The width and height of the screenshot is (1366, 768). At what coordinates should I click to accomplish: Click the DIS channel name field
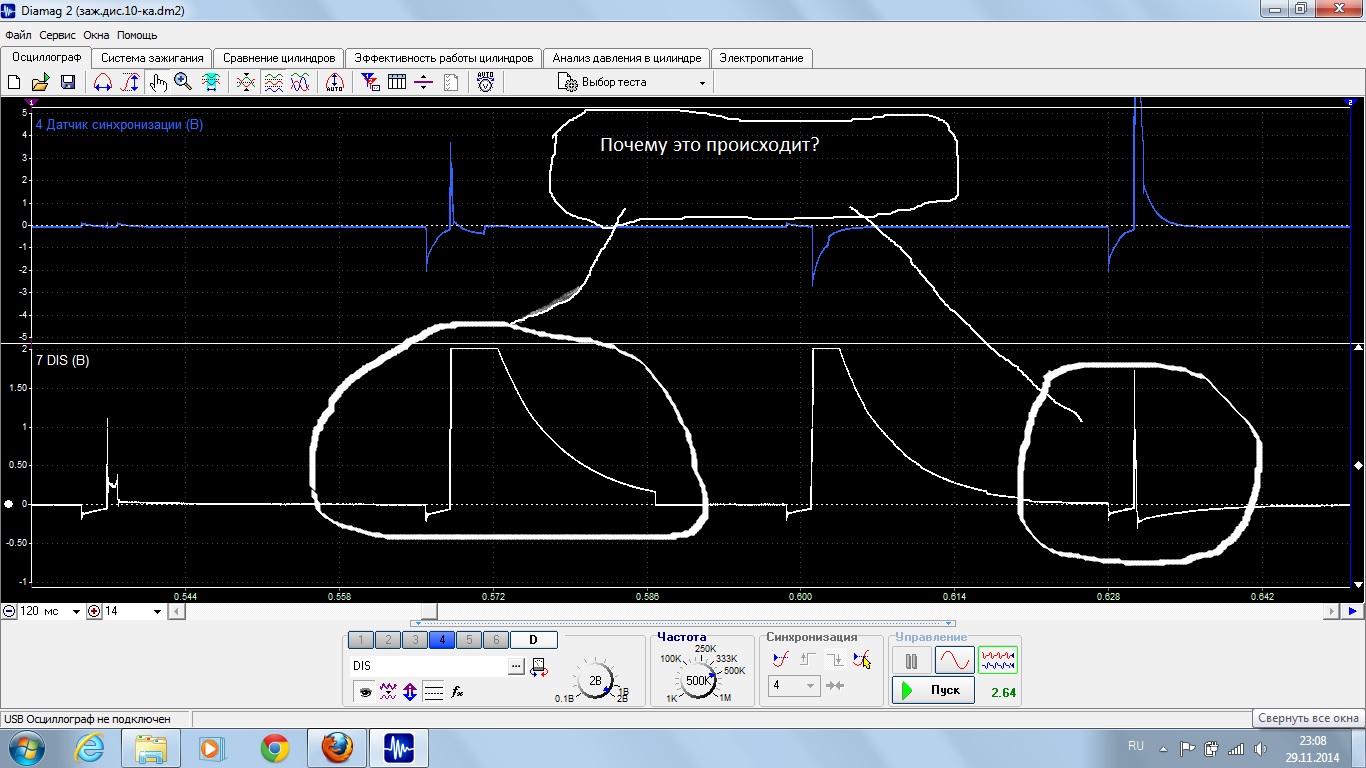click(x=429, y=665)
